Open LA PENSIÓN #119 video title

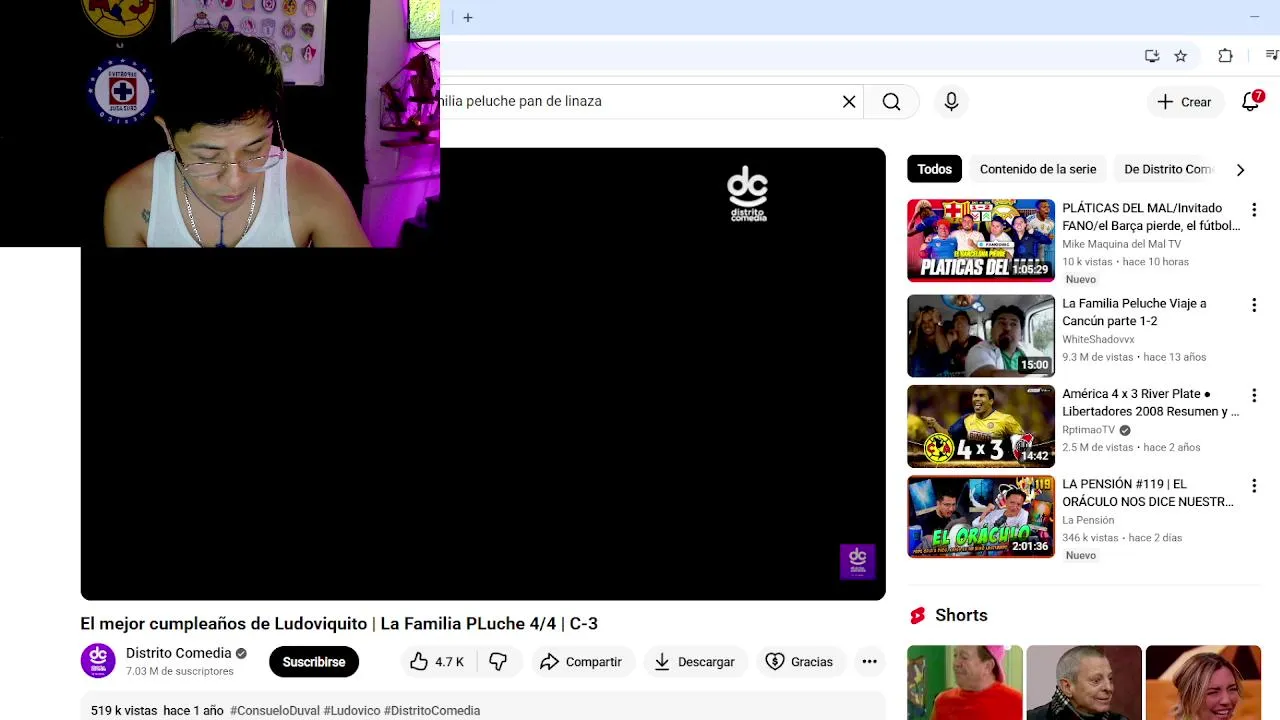point(1148,493)
